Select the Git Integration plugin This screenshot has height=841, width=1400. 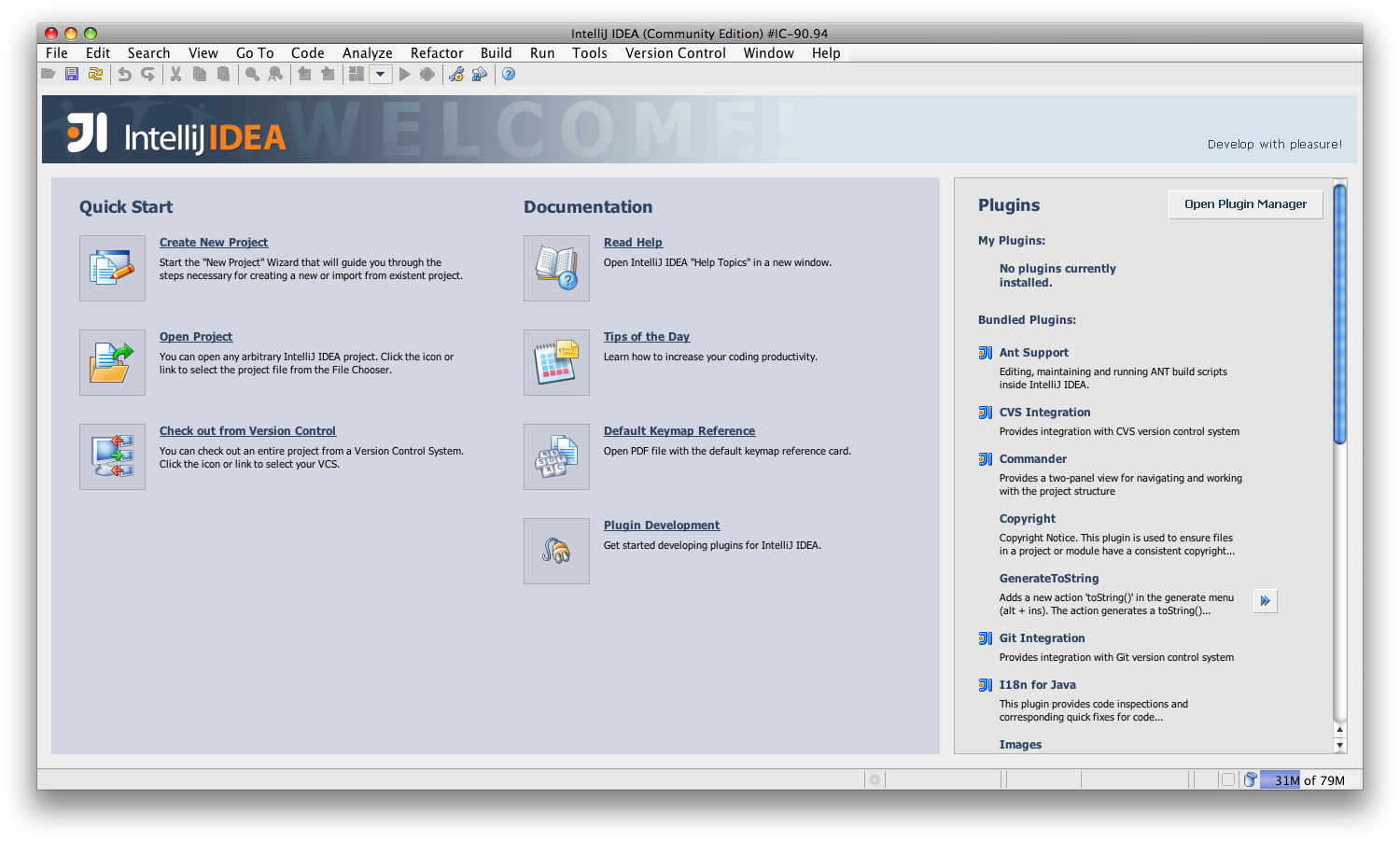point(1042,638)
